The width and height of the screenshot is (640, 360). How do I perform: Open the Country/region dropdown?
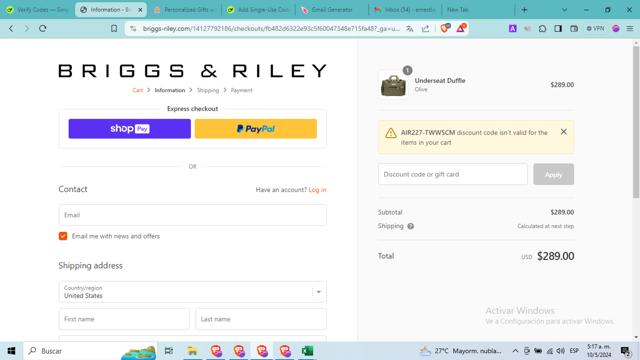click(192, 292)
